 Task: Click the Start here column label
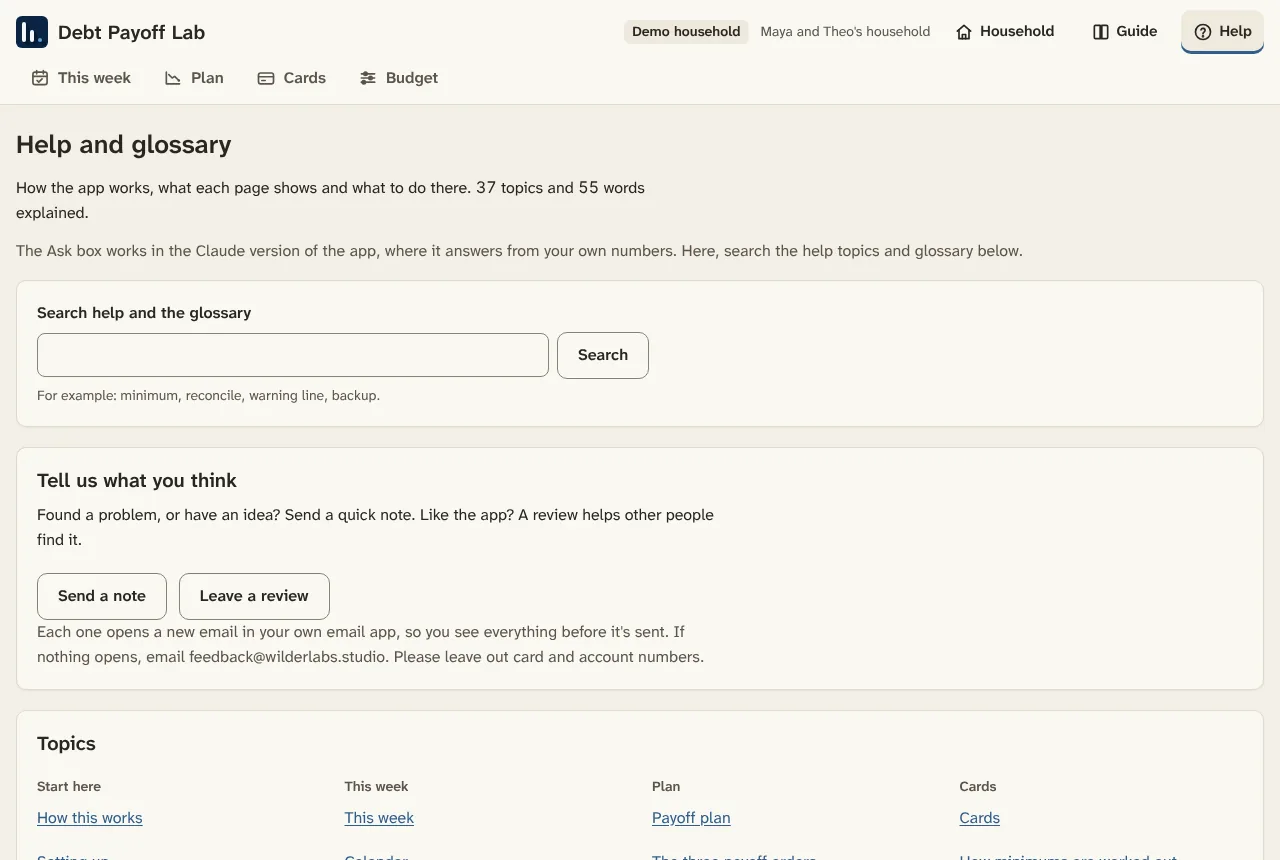click(69, 787)
